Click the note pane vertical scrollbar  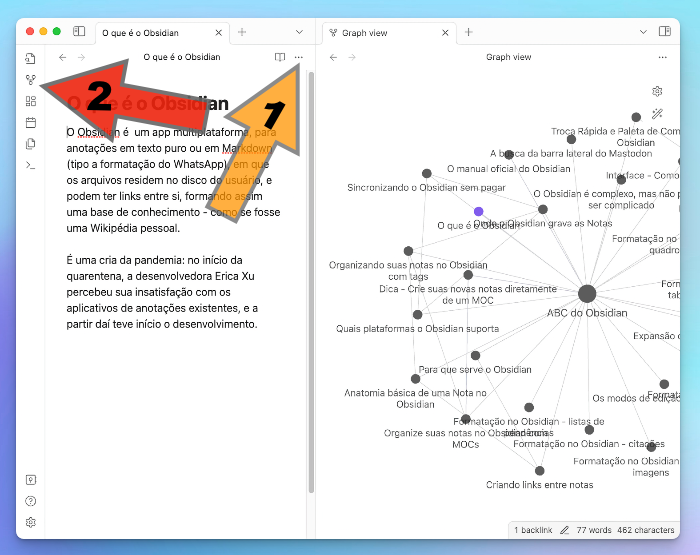(311, 282)
